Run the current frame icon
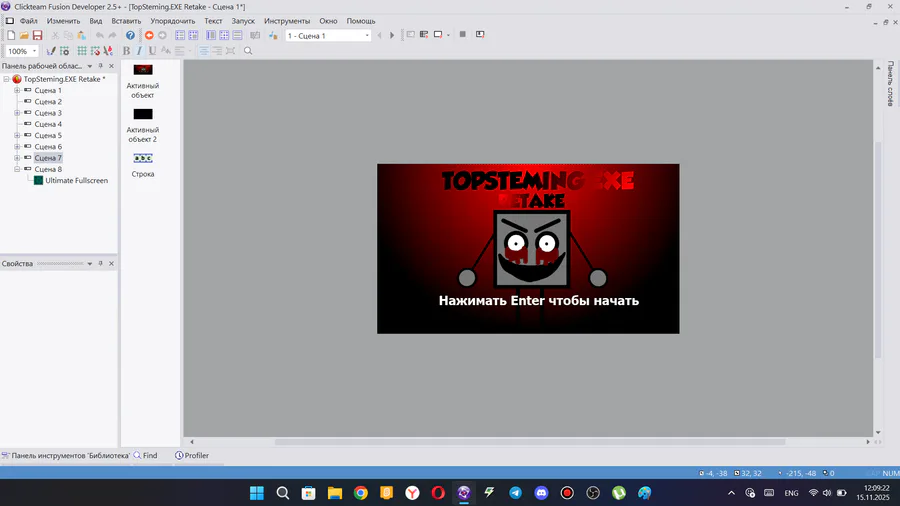Viewport: 900px width, 506px height. pos(438,35)
